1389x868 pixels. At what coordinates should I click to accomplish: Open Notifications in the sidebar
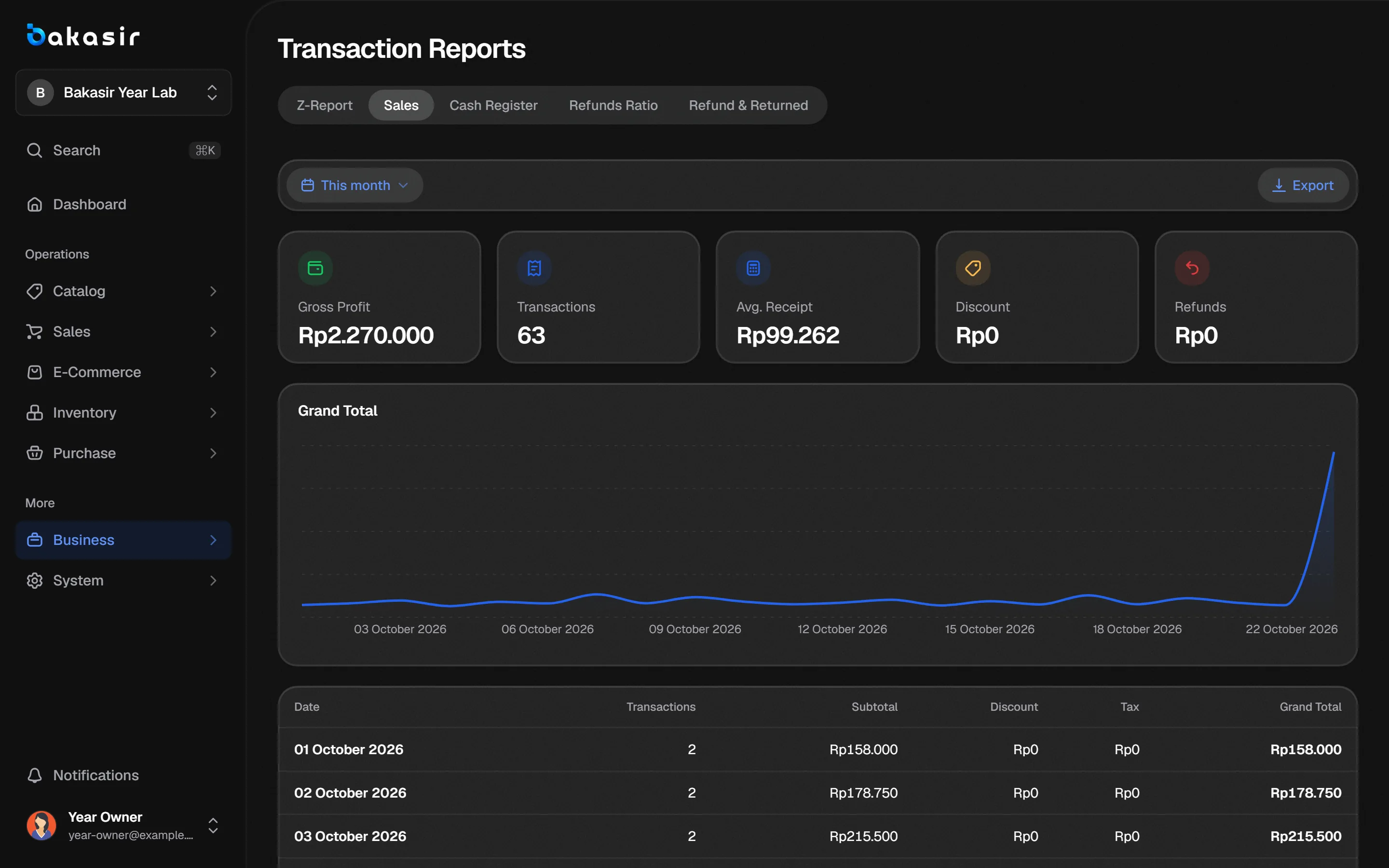(x=123, y=775)
